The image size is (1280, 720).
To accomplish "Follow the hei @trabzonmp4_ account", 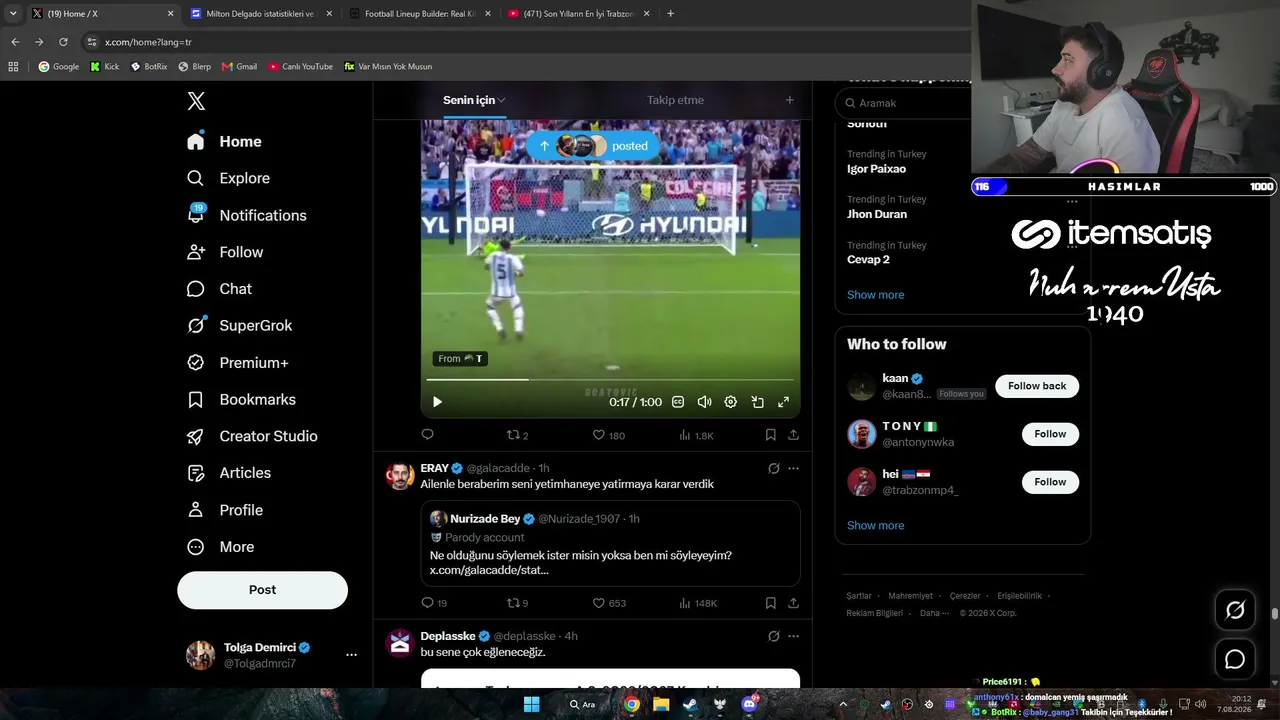I will [x=1050, y=482].
